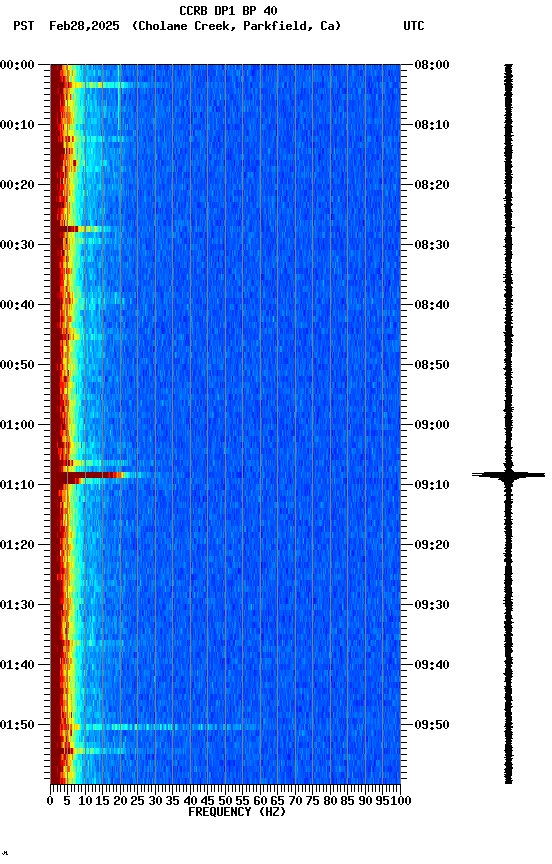Click the 08:50 UTC time label
The width and height of the screenshot is (552, 864).
[x=432, y=365]
